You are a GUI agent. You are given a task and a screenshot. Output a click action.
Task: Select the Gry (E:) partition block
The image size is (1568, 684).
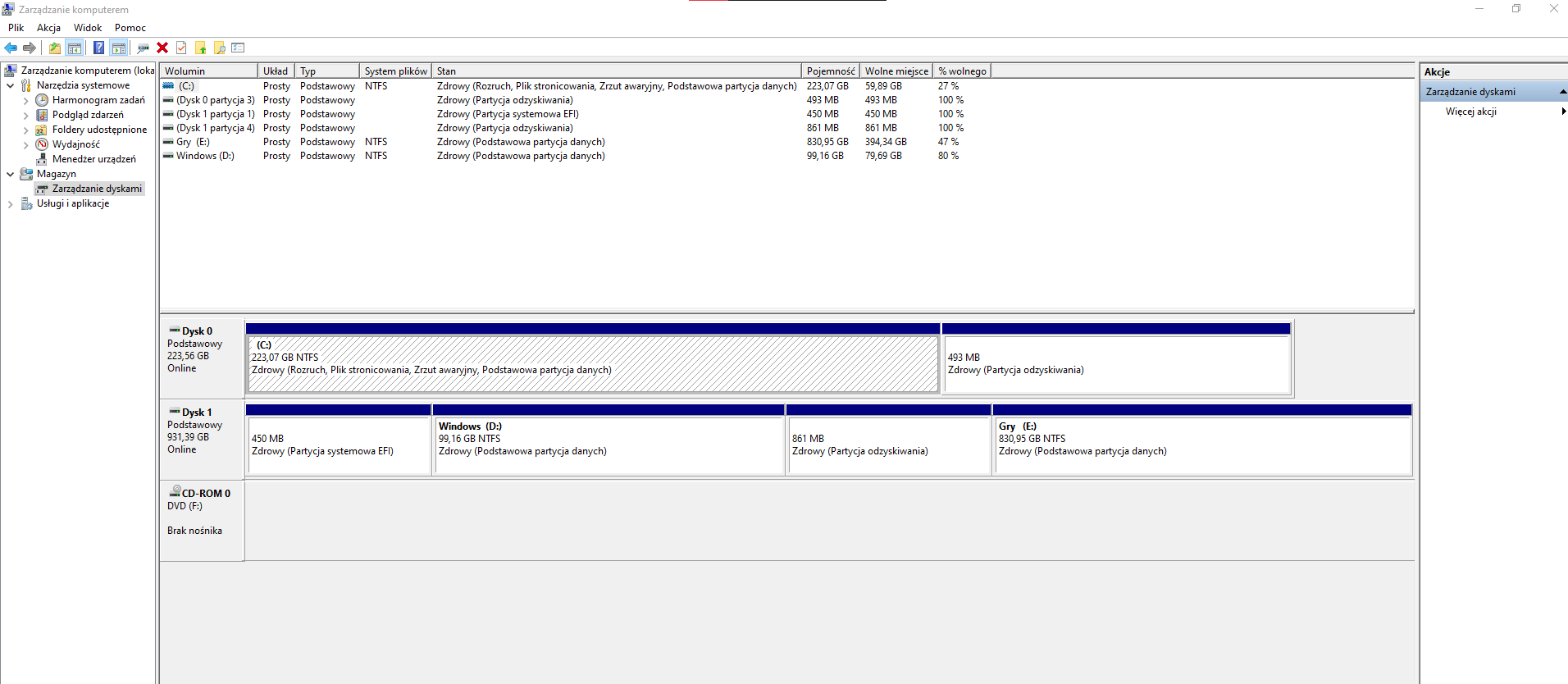coord(1202,440)
